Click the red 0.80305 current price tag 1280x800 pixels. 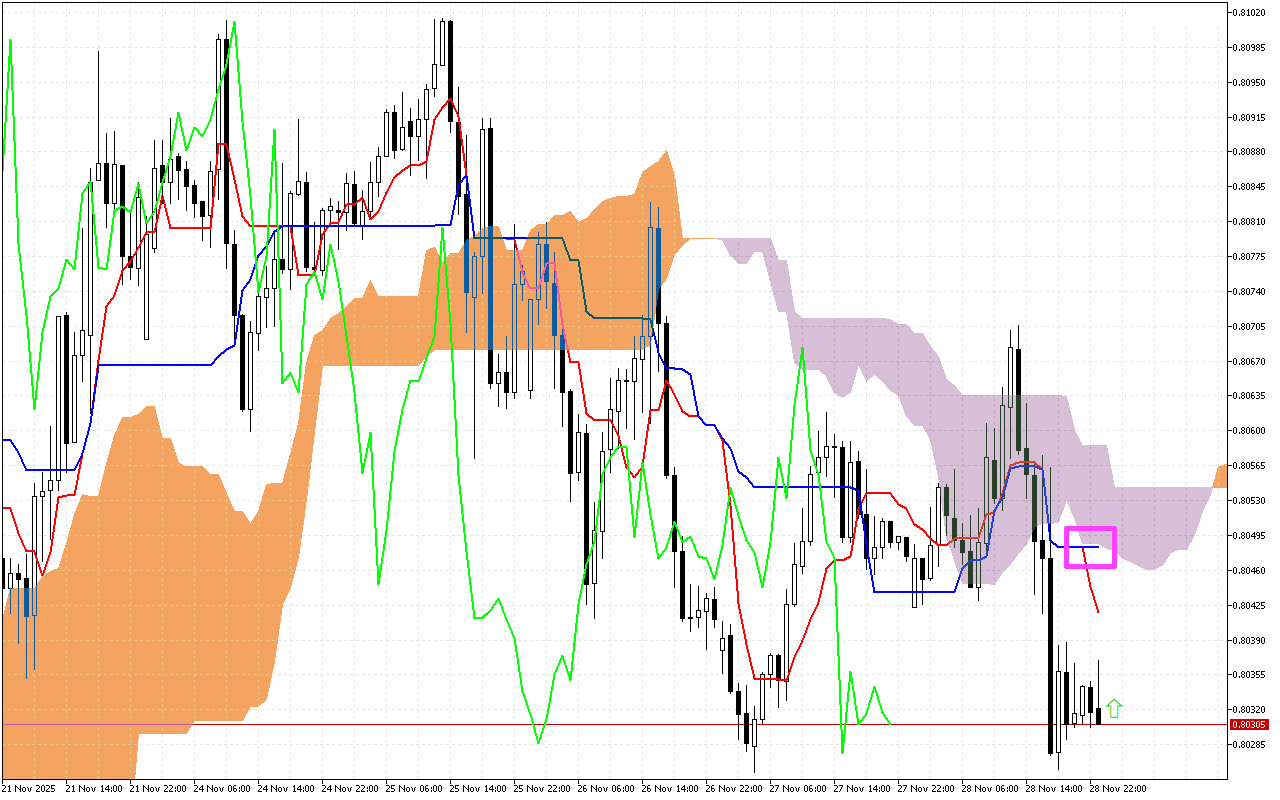point(1249,724)
